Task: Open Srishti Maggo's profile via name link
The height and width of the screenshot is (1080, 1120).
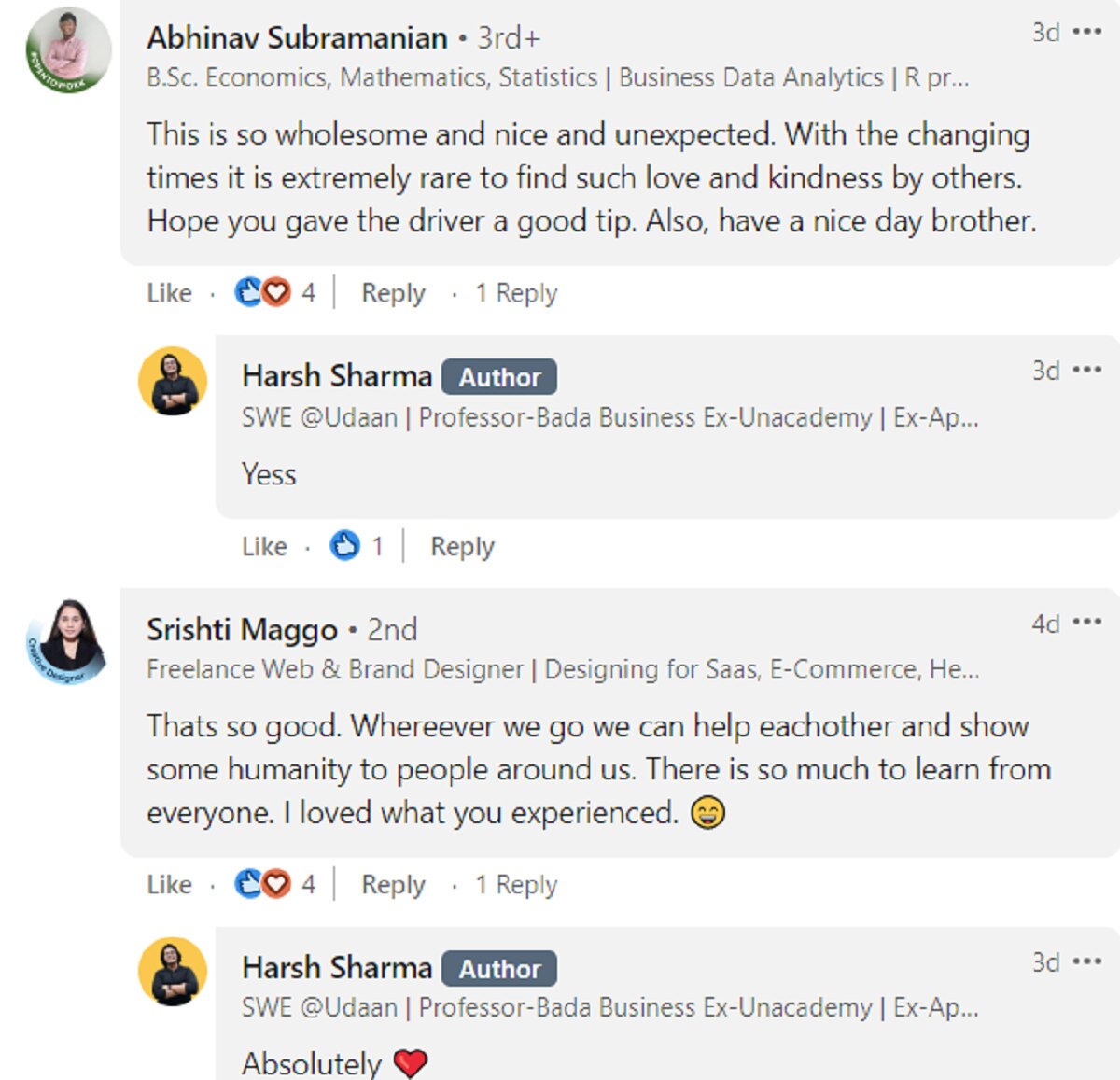Action: (242, 630)
